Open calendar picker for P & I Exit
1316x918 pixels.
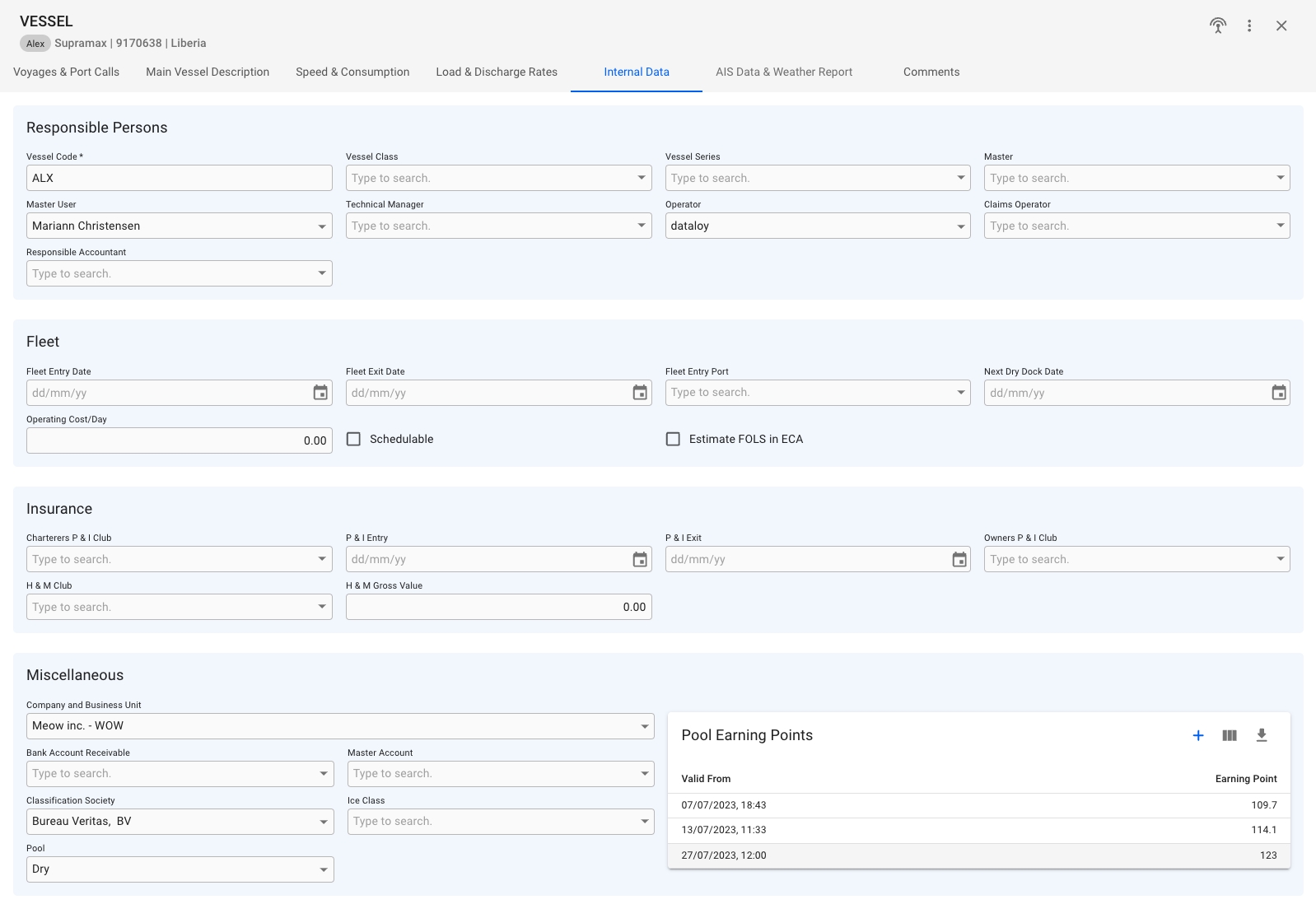point(959,560)
